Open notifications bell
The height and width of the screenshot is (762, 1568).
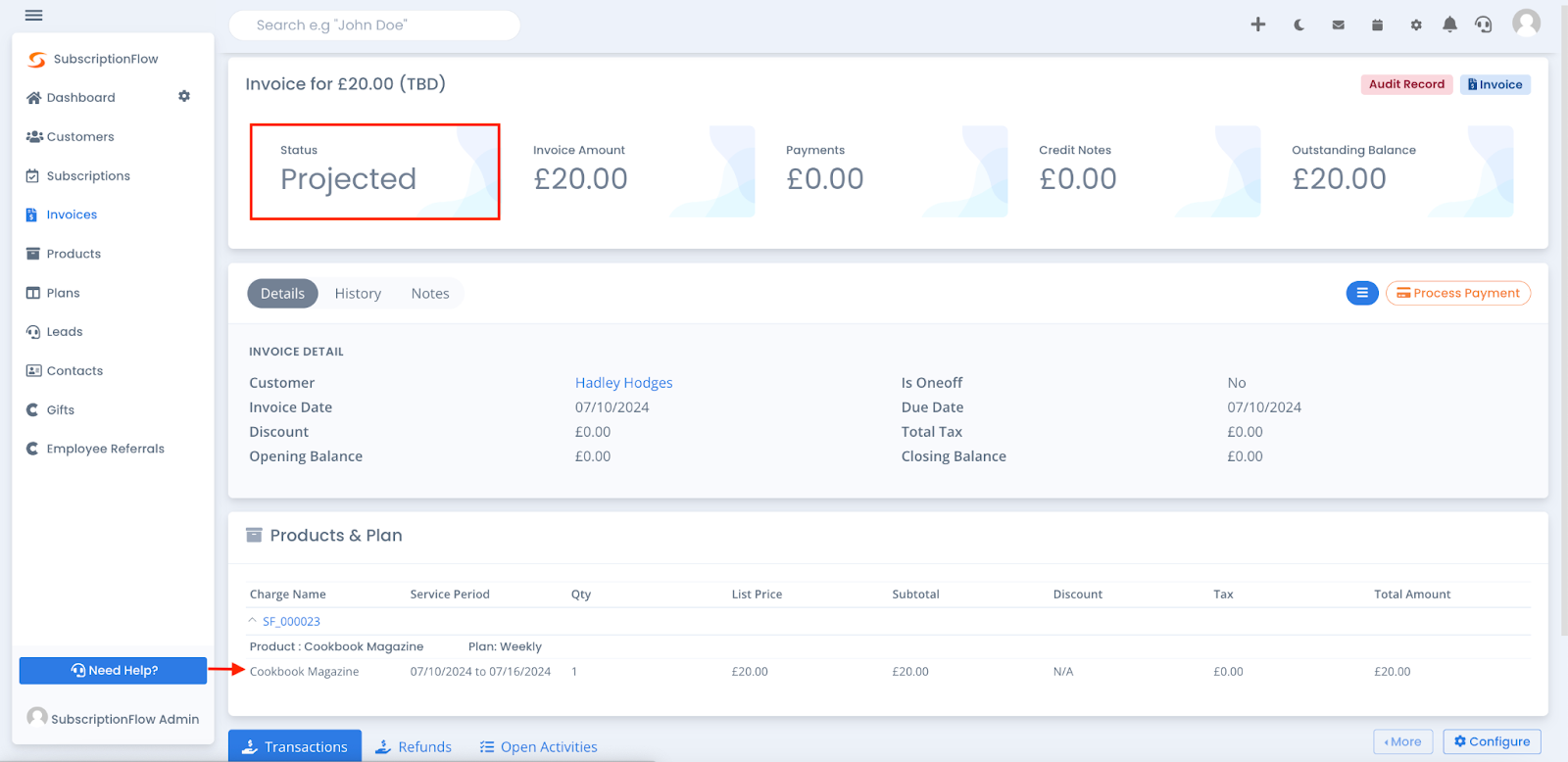click(1449, 24)
